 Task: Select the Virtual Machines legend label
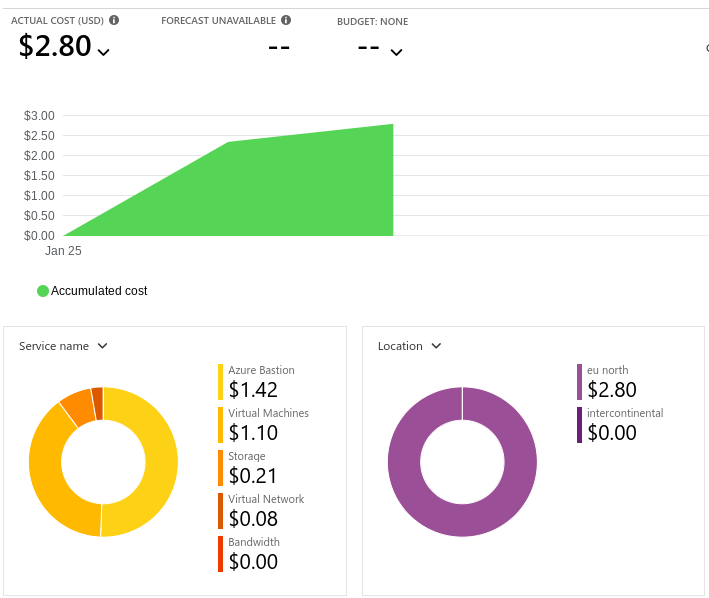(x=268, y=413)
